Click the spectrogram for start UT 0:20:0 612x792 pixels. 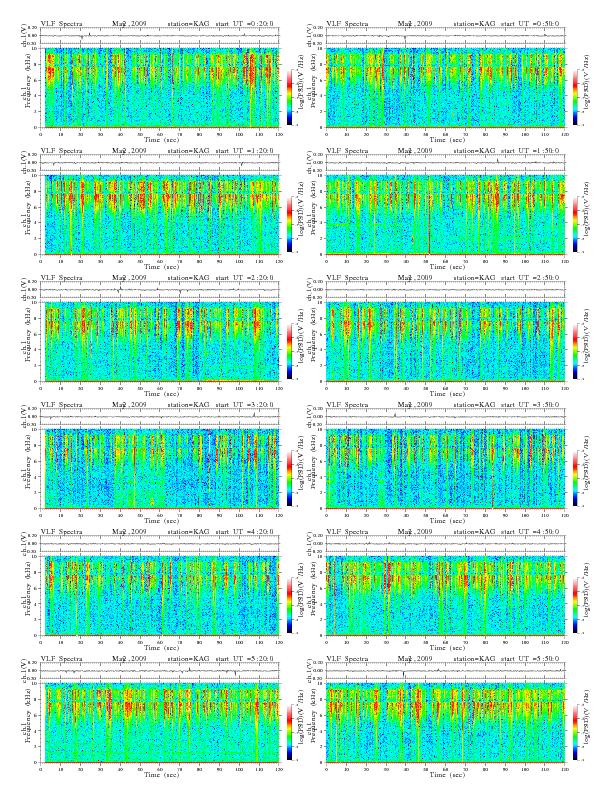pos(160,87)
